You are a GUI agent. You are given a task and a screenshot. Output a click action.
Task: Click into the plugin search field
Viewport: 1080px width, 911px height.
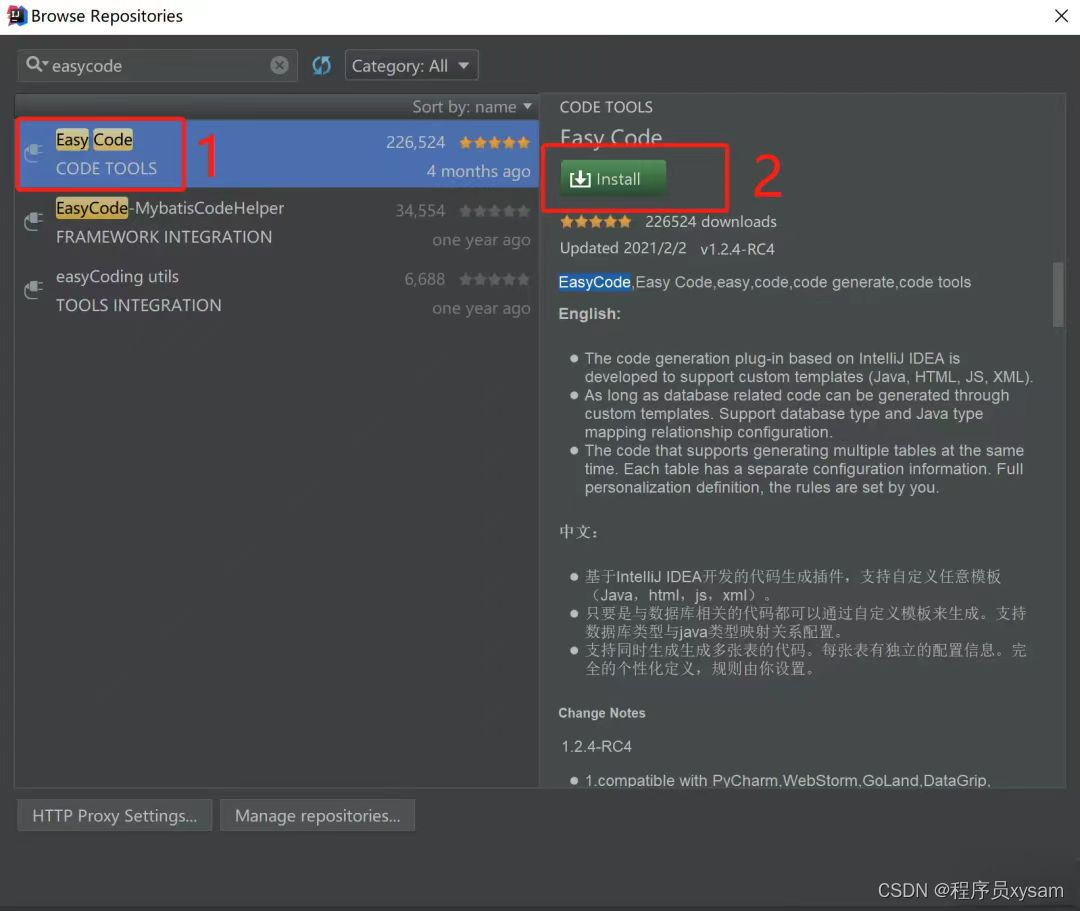point(150,64)
